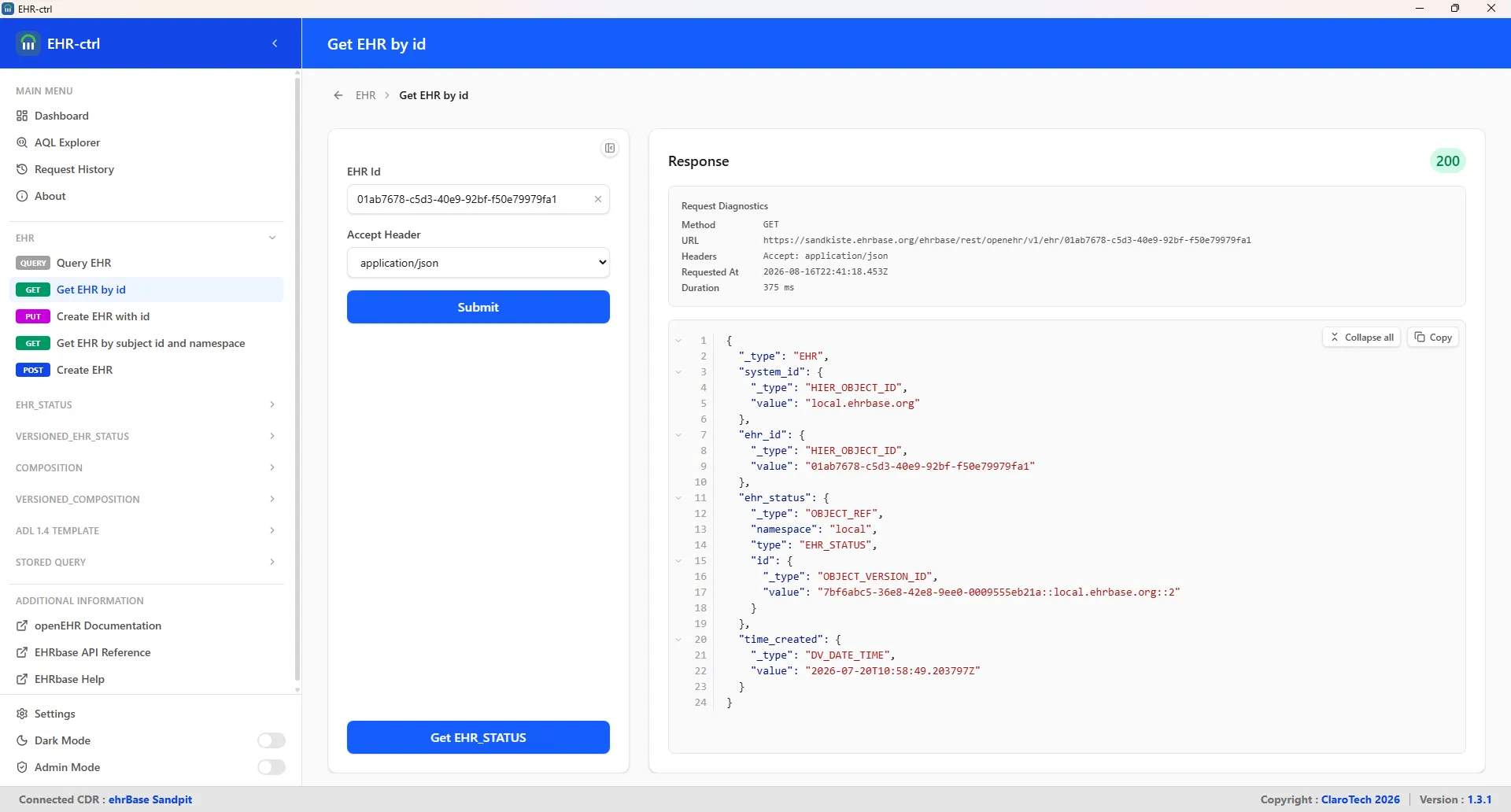Open the ehrBase Sandpit connected CDR link

150,799
